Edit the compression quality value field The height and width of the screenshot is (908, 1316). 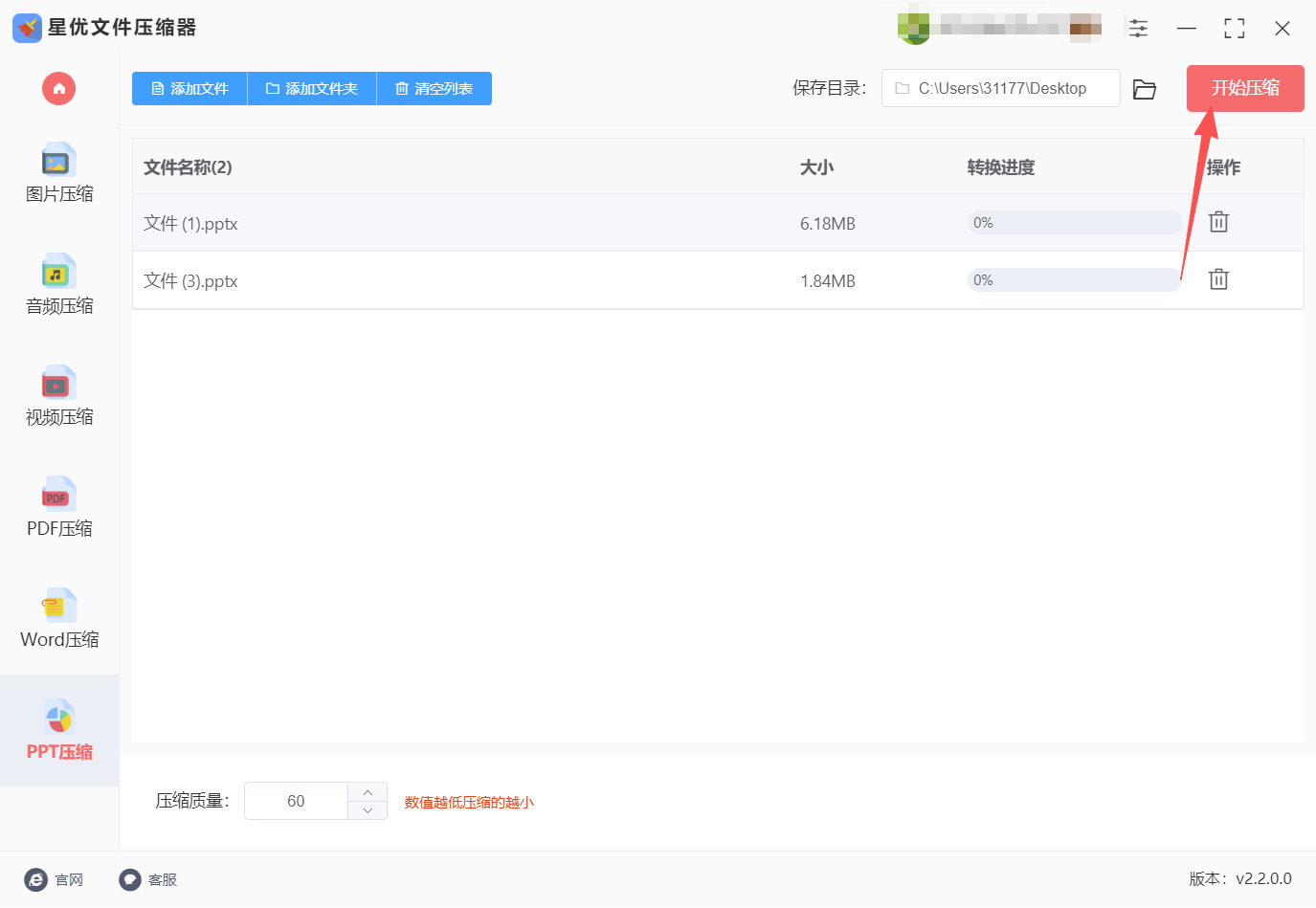pos(297,801)
